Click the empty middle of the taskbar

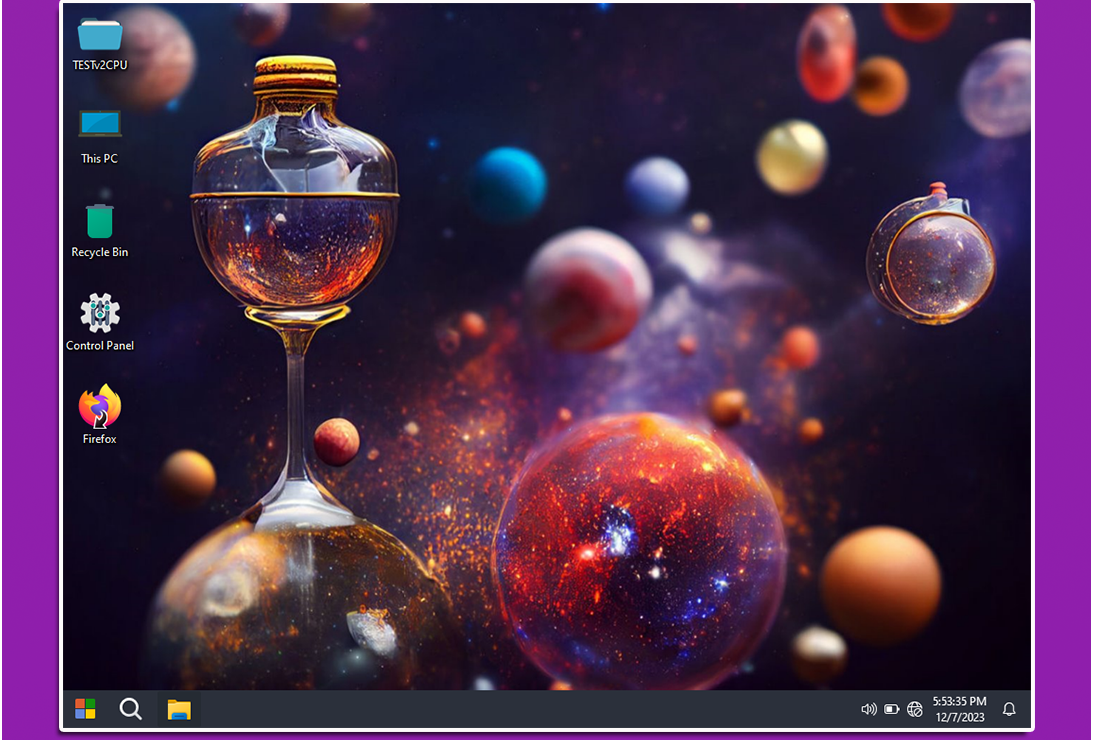pyautogui.click(x=520, y=709)
